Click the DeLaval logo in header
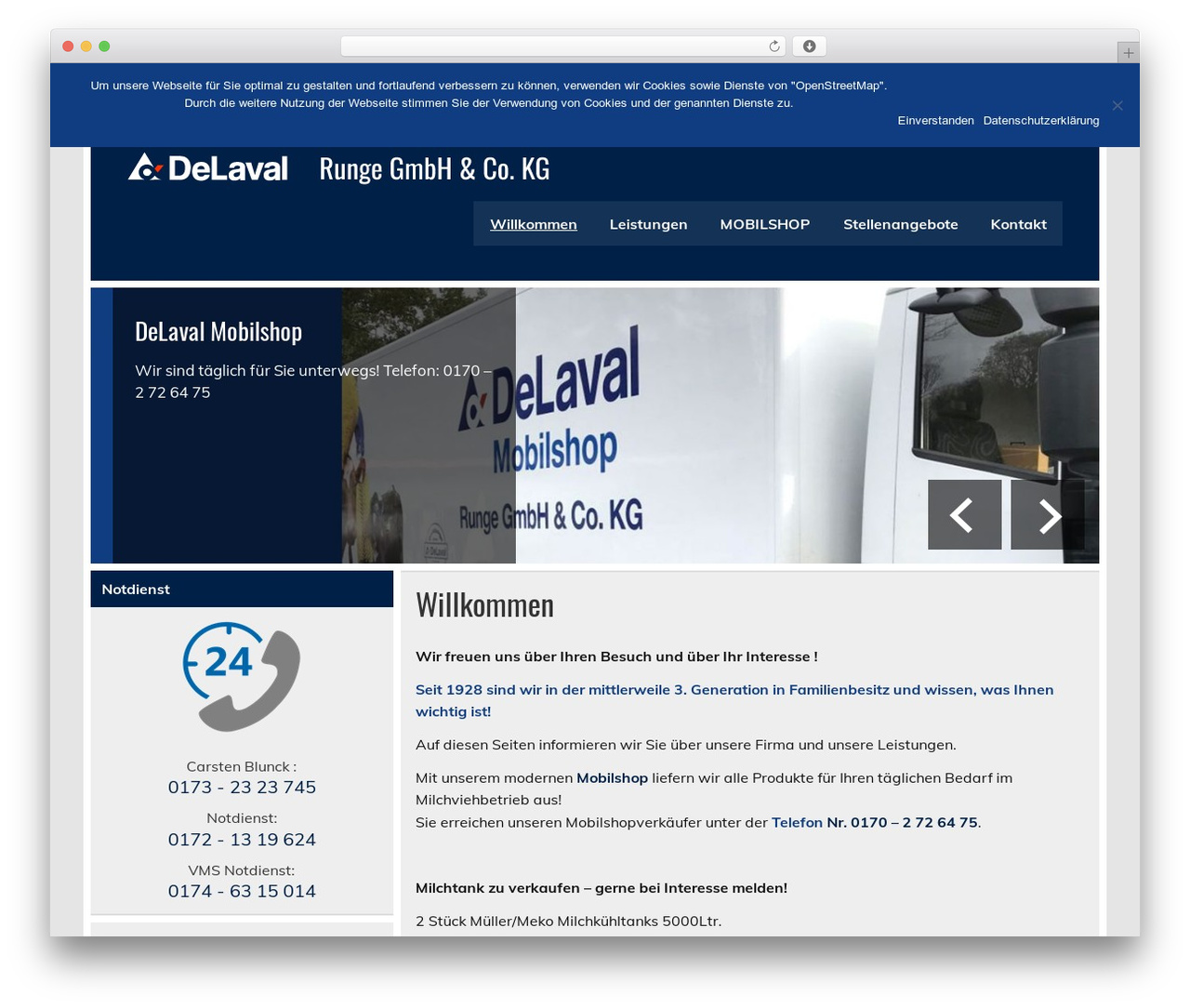Viewport: 1190px width, 1008px height. click(x=208, y=167)
